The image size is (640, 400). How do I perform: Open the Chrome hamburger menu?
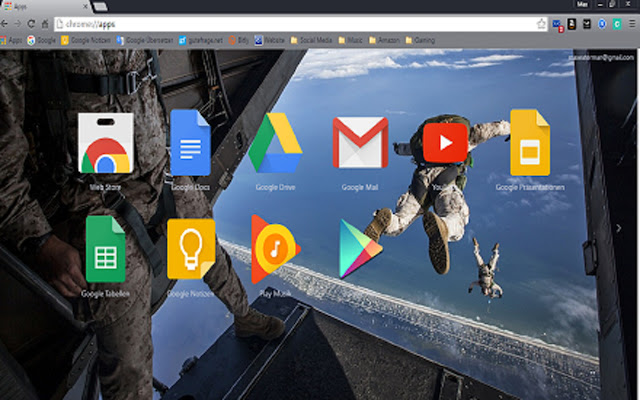click(x=632, y=24)
